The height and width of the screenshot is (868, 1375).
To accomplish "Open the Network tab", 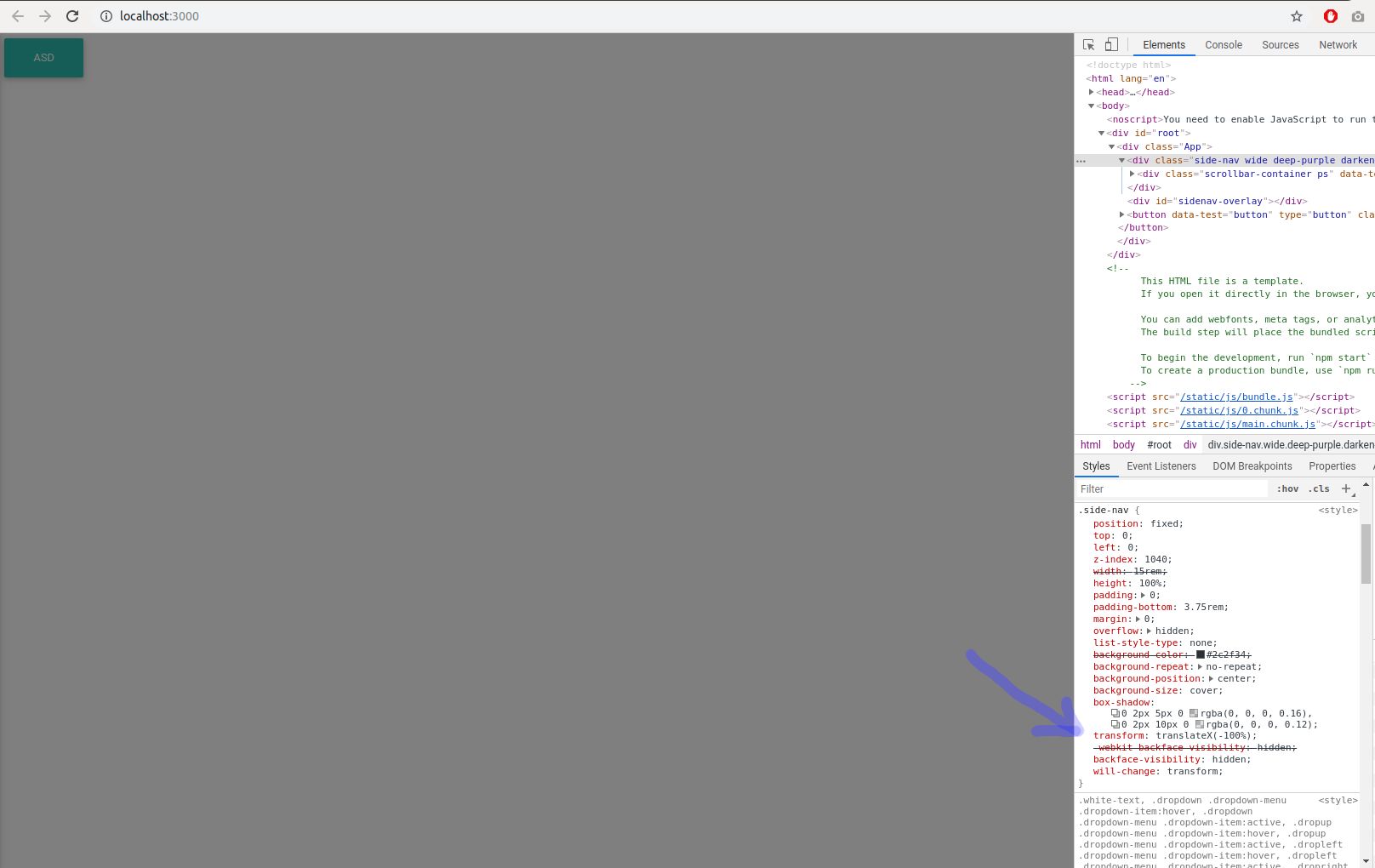I will [x=1338, y=44].
